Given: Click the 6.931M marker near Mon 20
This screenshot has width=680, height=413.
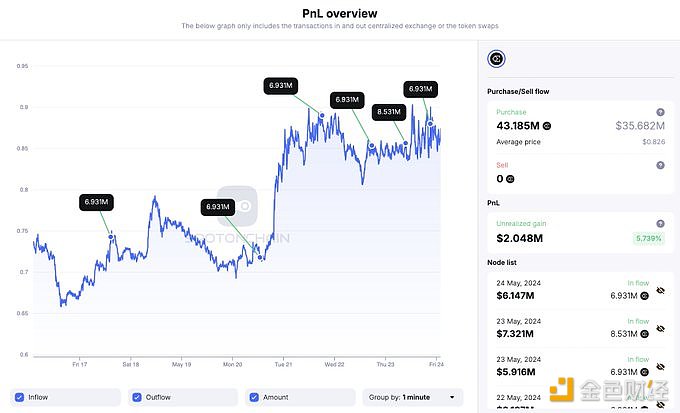Looking at the screenshot, I should click(218, 207).
